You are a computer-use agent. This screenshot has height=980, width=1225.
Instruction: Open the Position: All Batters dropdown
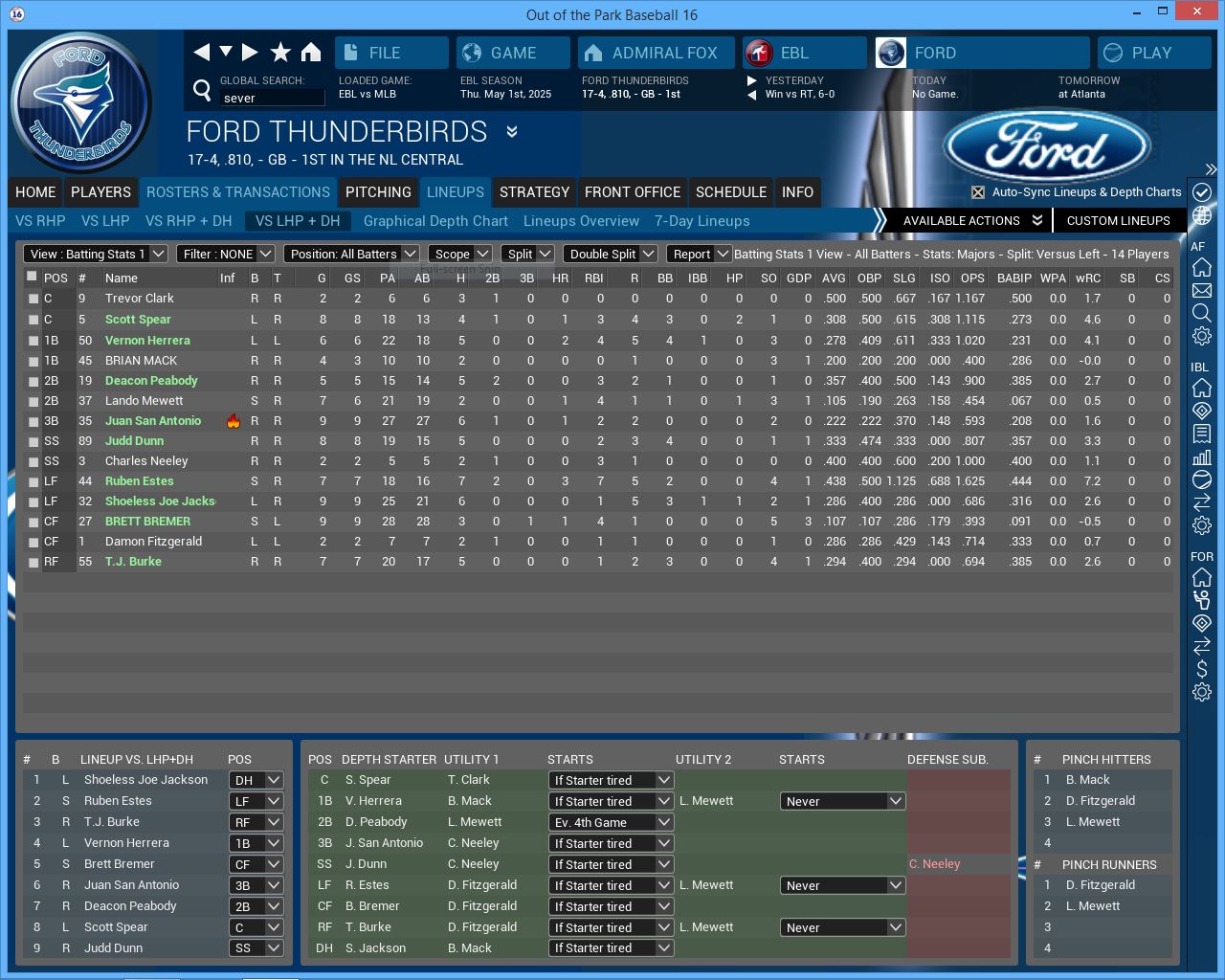pyautogui.click(x=351, y=254)
